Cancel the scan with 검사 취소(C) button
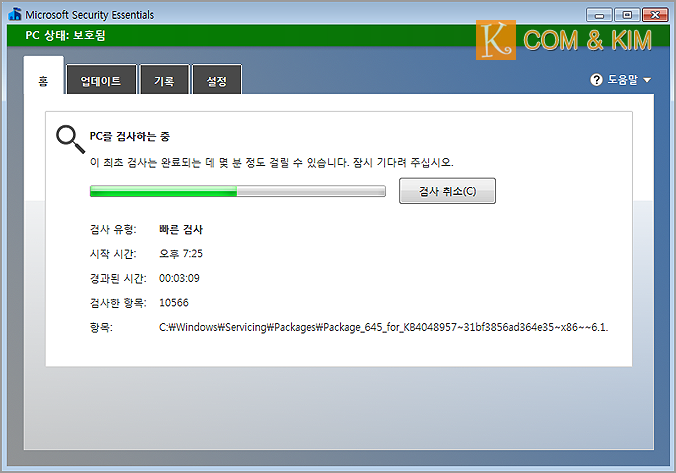This screenshot has width=676, height=473. click(x=448, y=191)
